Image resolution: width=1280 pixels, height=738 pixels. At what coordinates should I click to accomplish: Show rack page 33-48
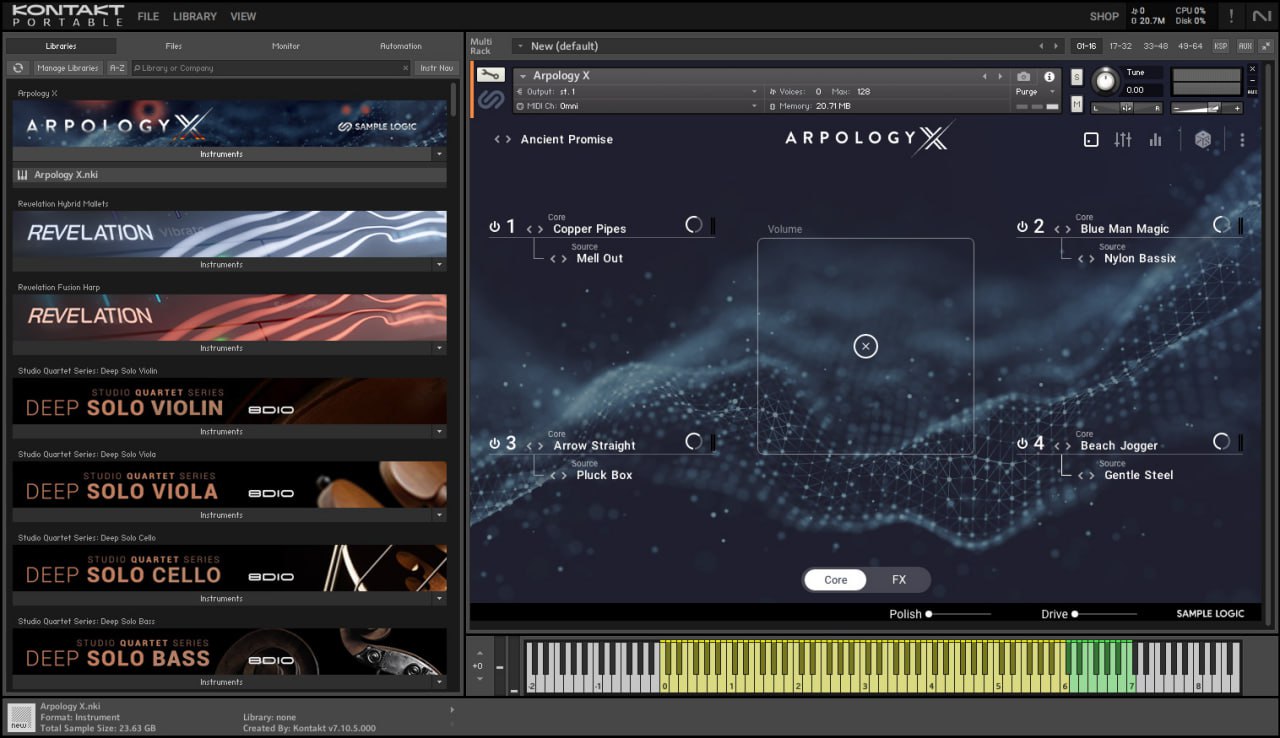(1156, 46)
